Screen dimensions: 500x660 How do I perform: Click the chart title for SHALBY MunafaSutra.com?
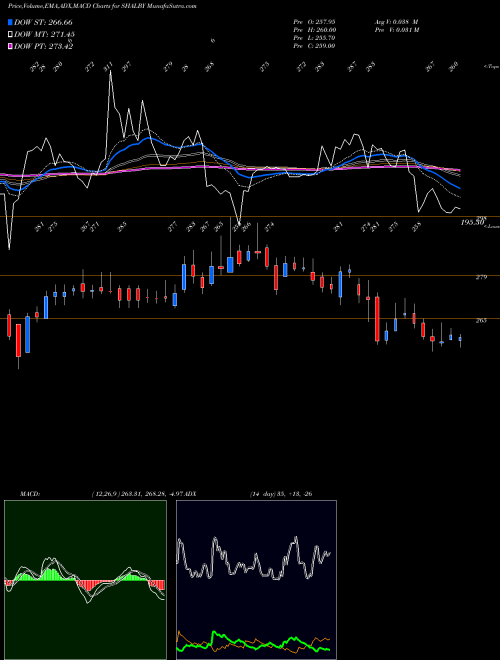click(102, 6)
